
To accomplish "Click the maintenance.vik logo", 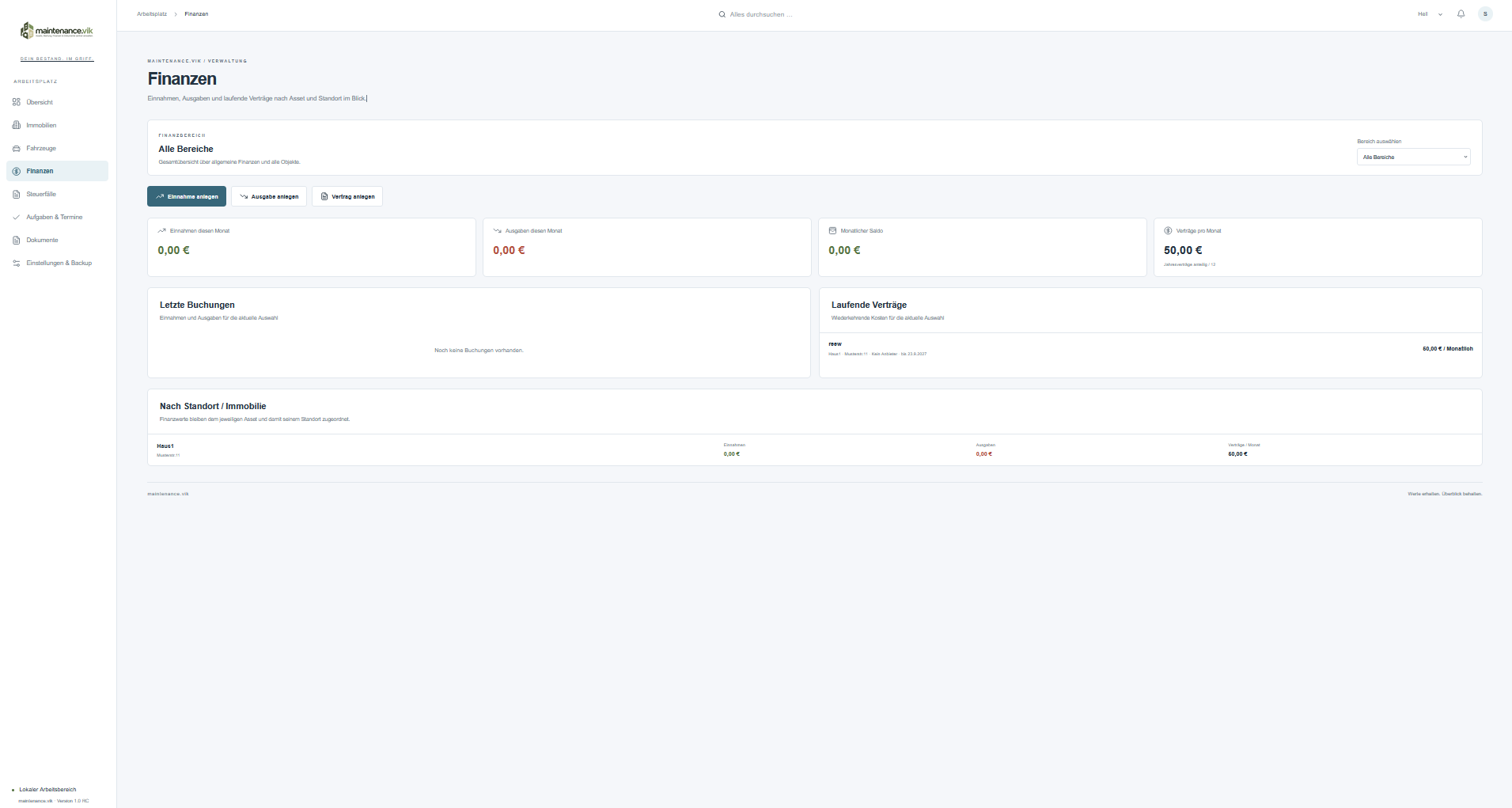I will (x=56, y=31).
